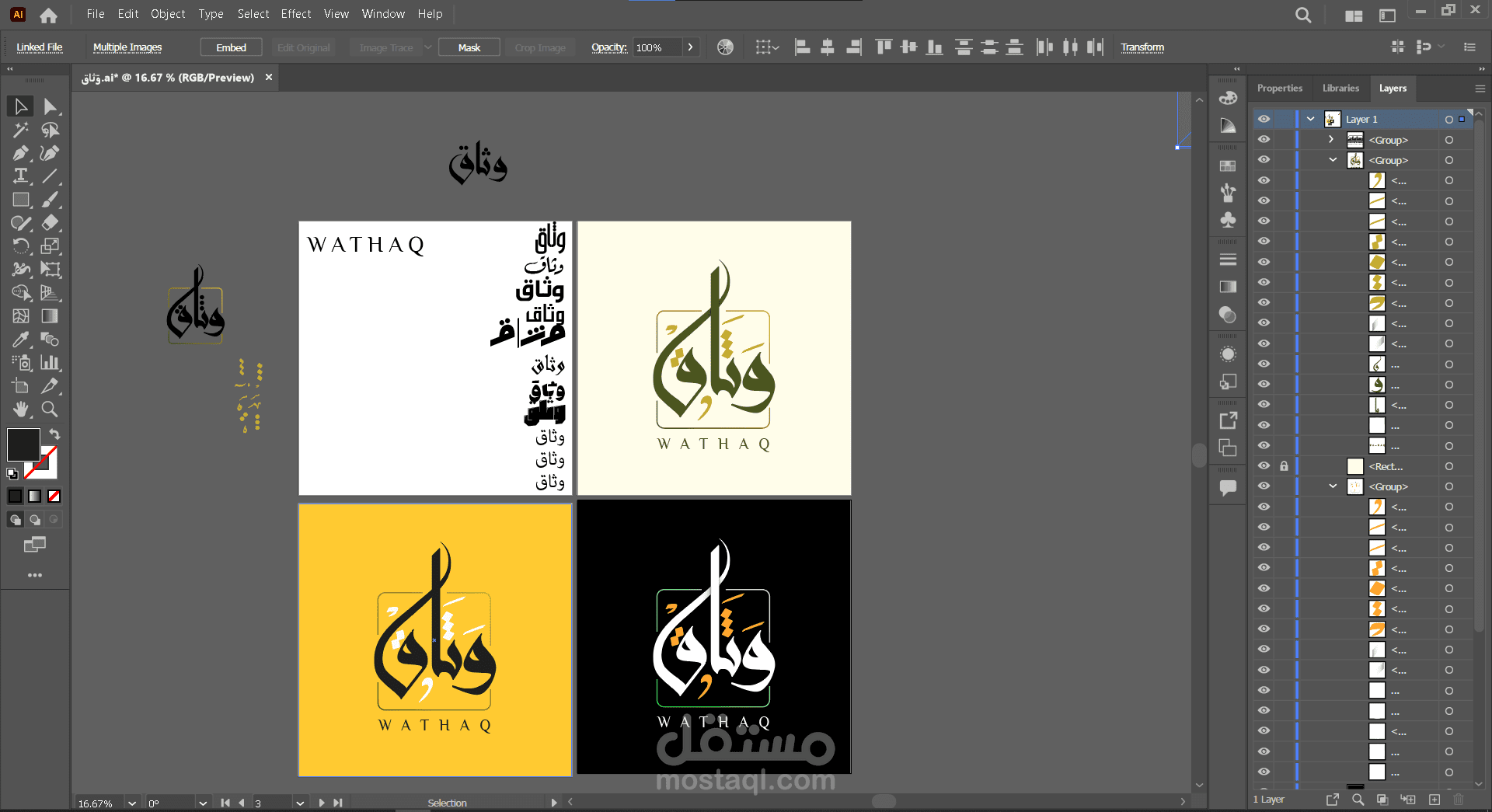Viewport: 1492px width, 812px height.
Task: Delete selection with Layers trash icon
Action: tap(1459, 800)
